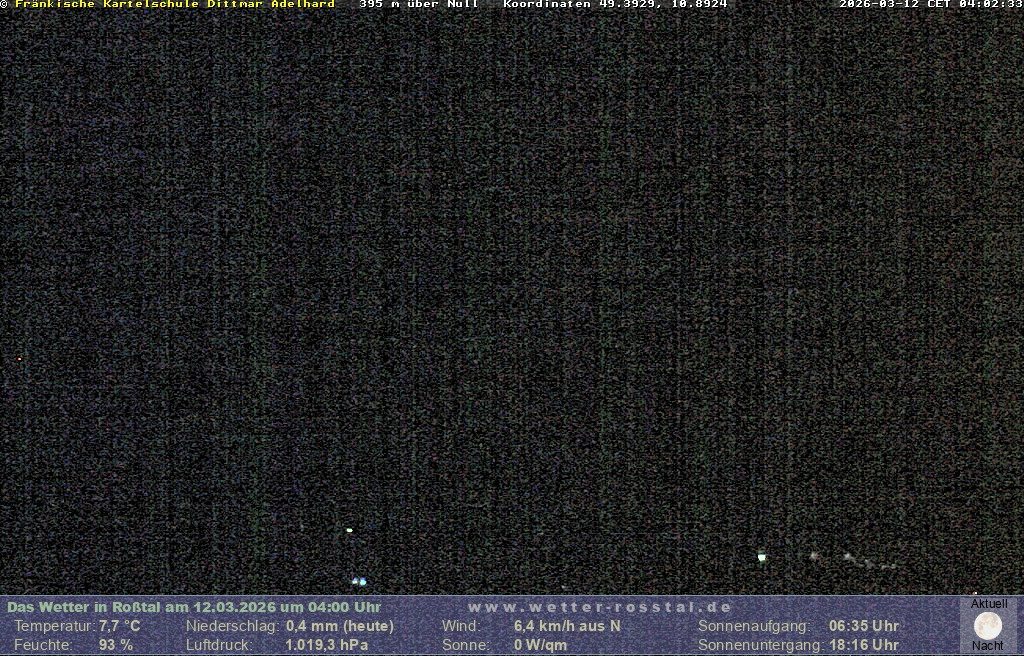This screenshot has width=1024, height=656.
Task: Open the www.wetter-rosstal.de link
Action: [x=600, y=607]
